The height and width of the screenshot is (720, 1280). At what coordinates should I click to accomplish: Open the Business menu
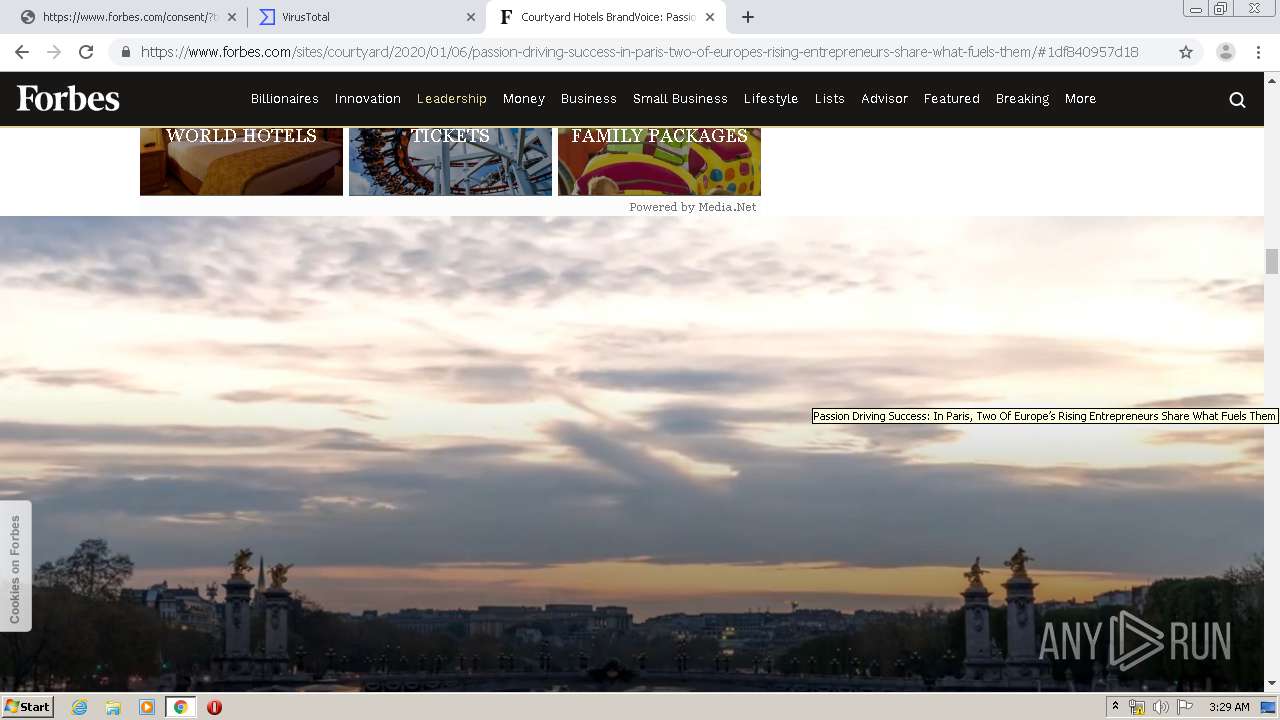tap(589, 99)
